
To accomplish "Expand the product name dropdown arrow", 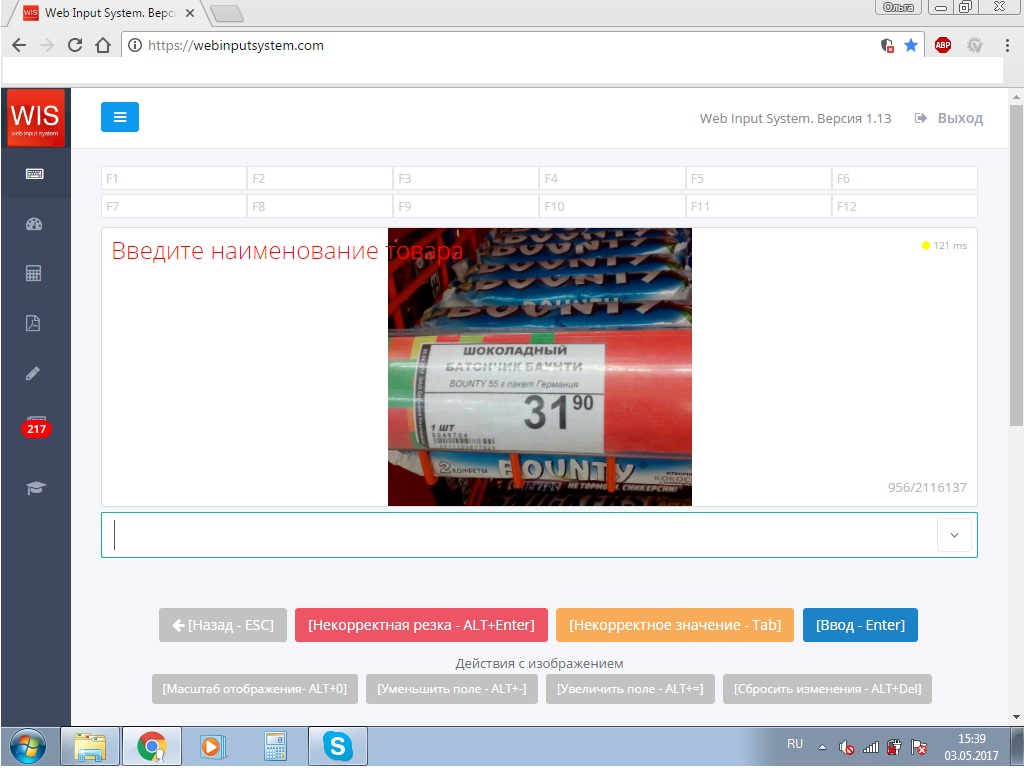I will 954,535.
